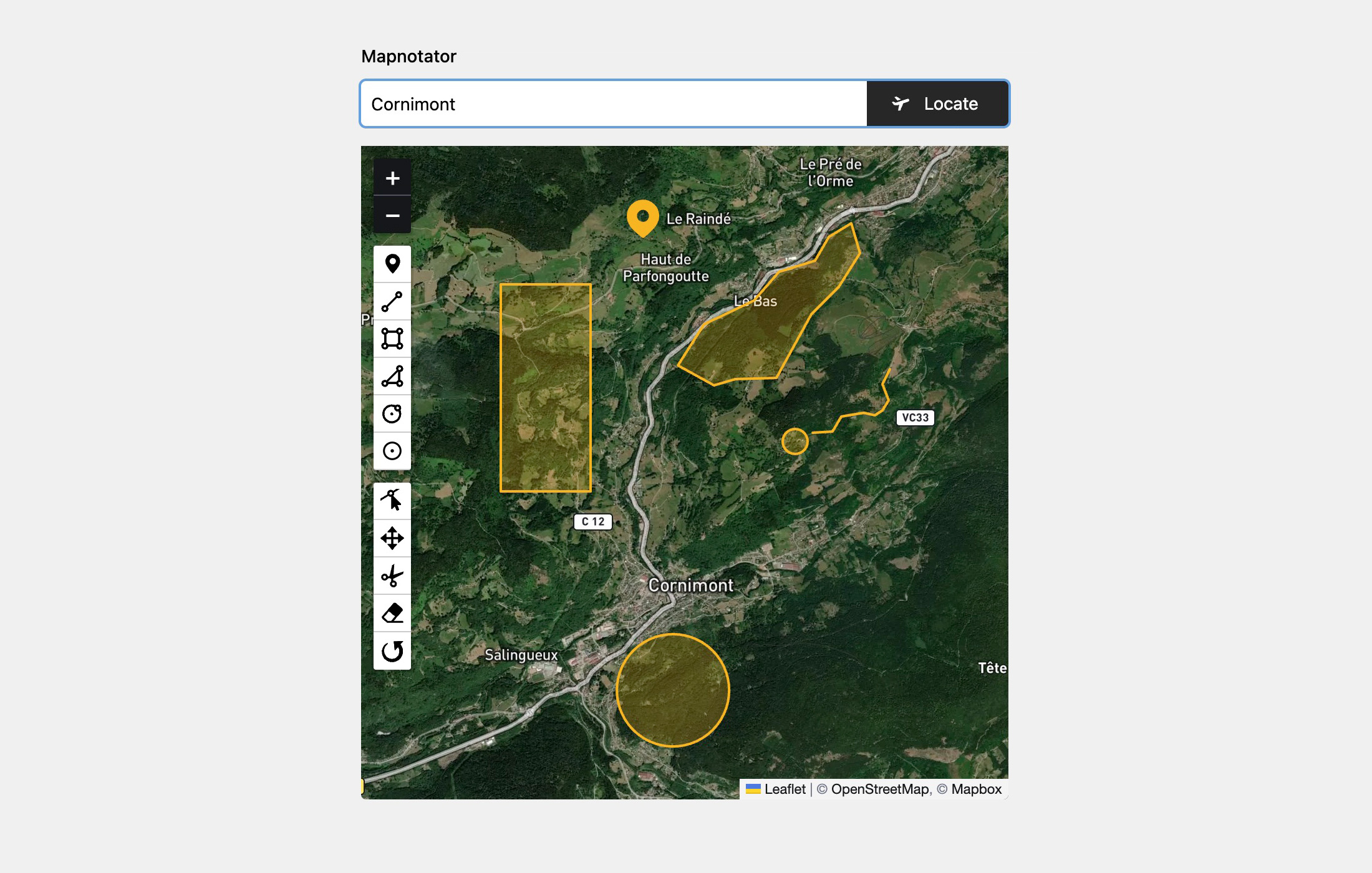Select the polyline drawing tool
Viewport: 1372px width, 873px height.
pos(392,302)
